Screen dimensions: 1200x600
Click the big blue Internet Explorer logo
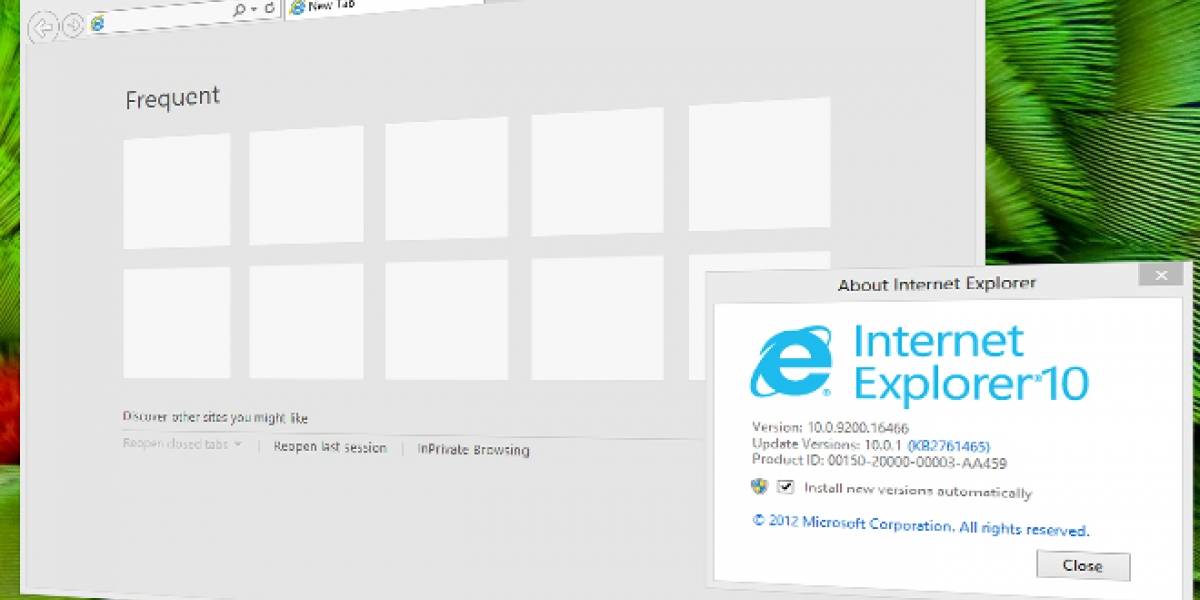coord(790,361)
